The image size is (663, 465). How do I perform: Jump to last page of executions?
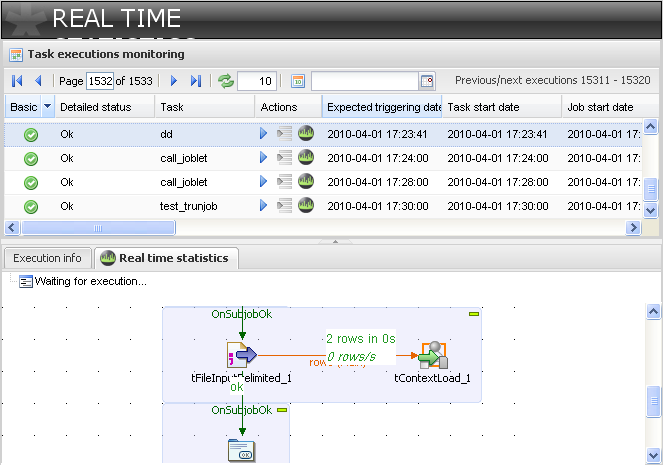(196, 81)
